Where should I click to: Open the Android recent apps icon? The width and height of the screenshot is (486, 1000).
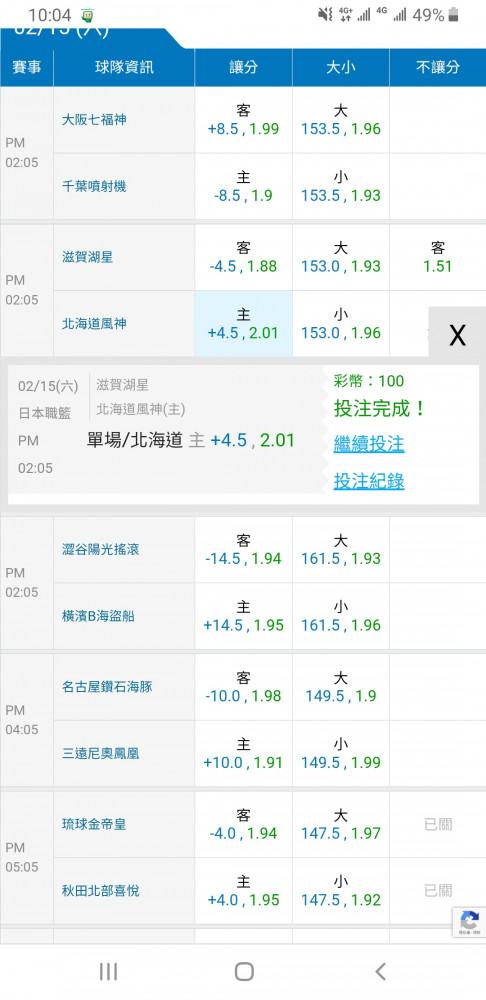pos(108,971)
